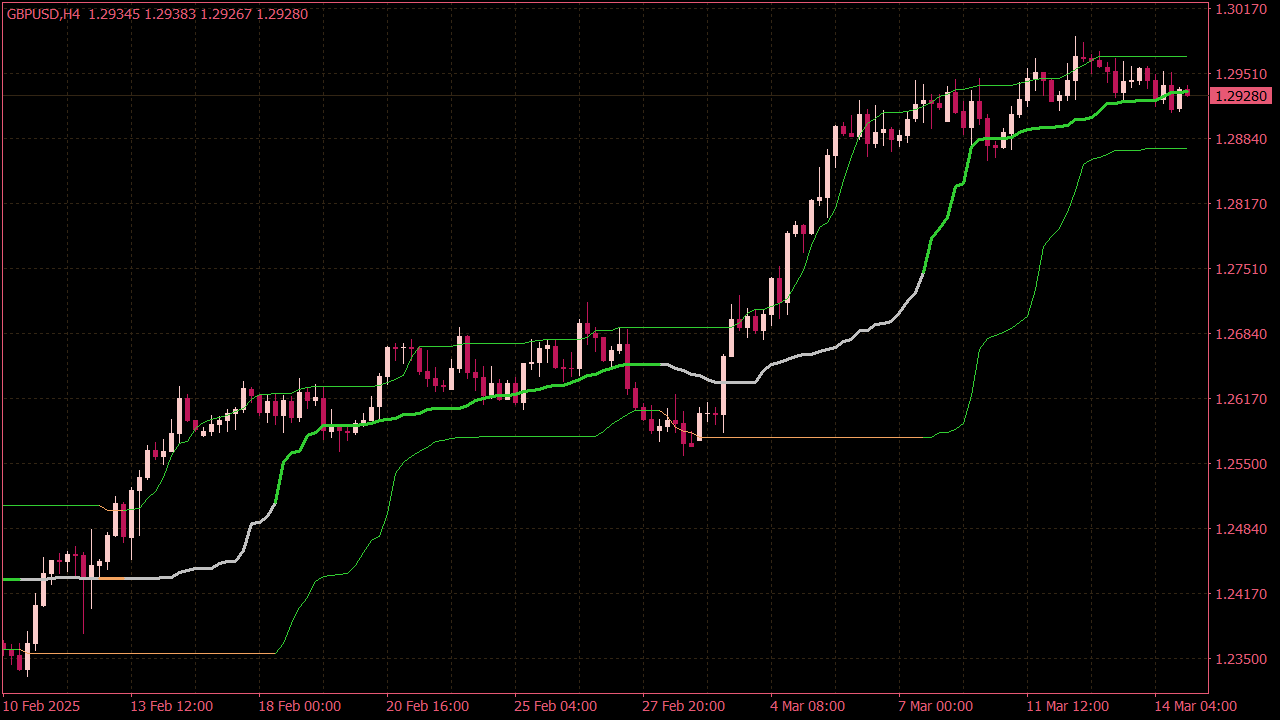The image size is (1280, 720).
Task: Select the 7 Mar 00:00 time label
Action: pos(935,706)
